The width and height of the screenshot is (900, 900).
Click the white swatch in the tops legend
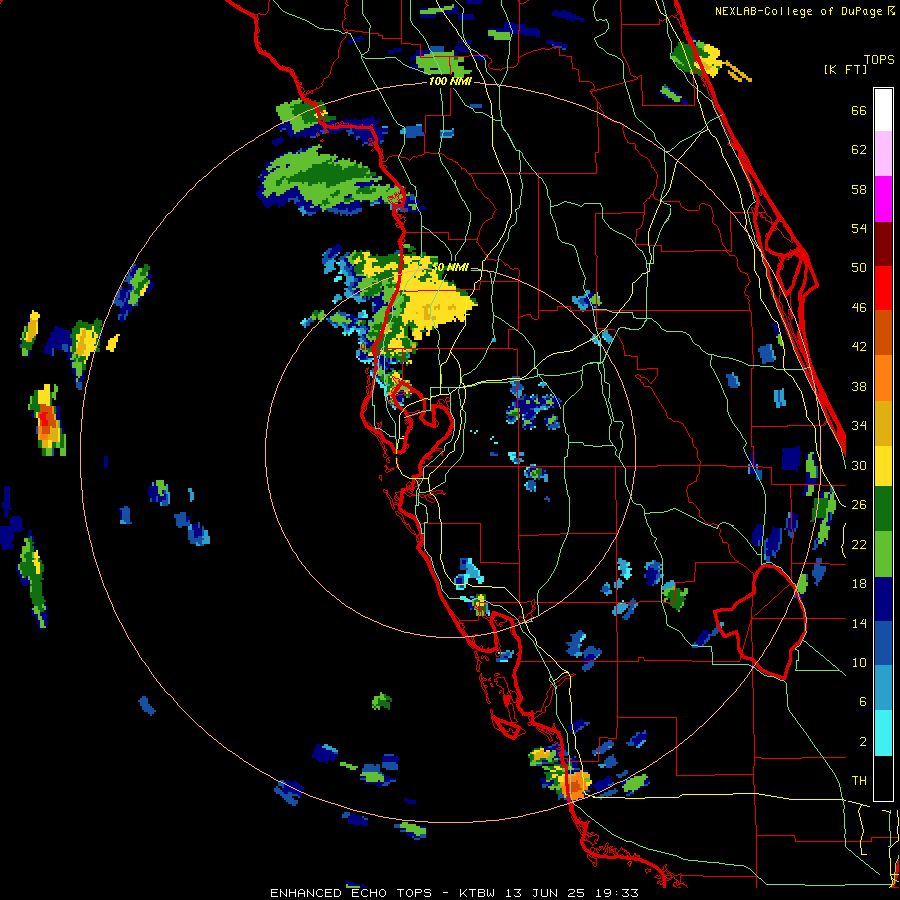click(x=883, y=110)
